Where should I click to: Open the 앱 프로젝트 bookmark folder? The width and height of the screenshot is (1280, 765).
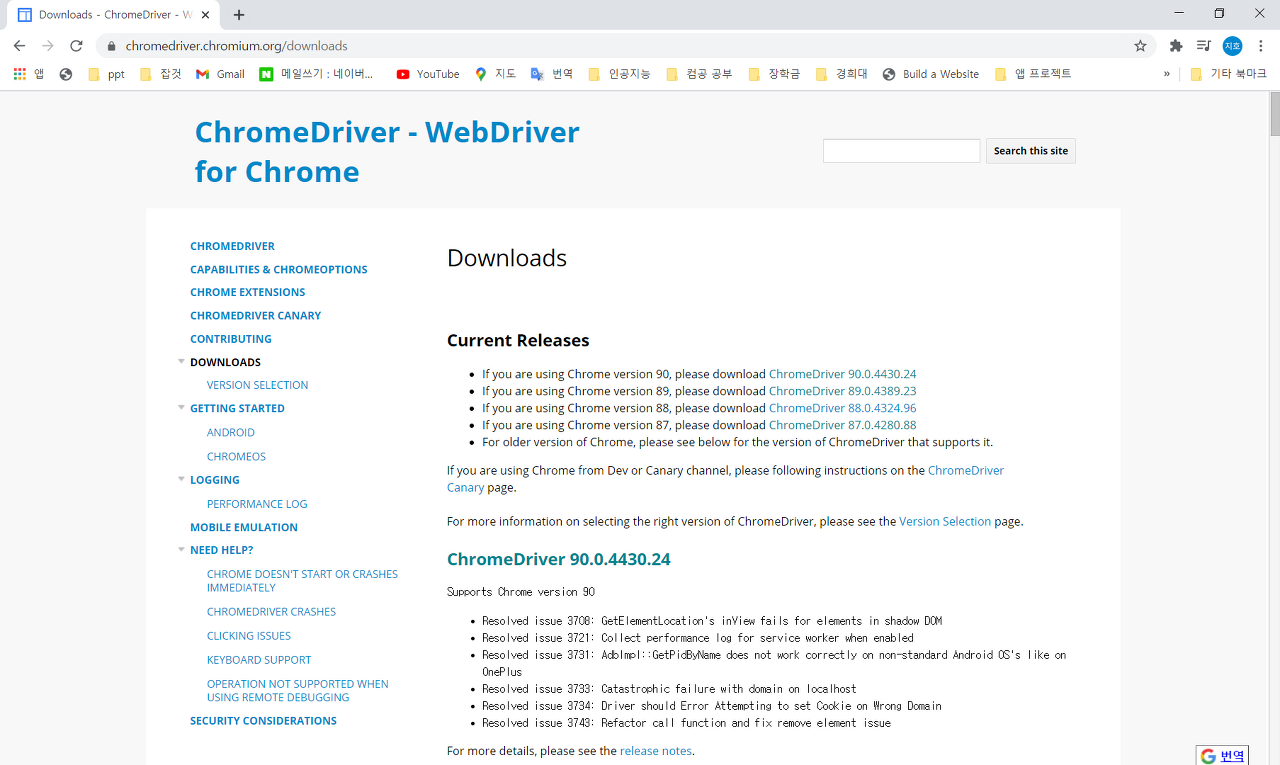(x=1033, y=74)
